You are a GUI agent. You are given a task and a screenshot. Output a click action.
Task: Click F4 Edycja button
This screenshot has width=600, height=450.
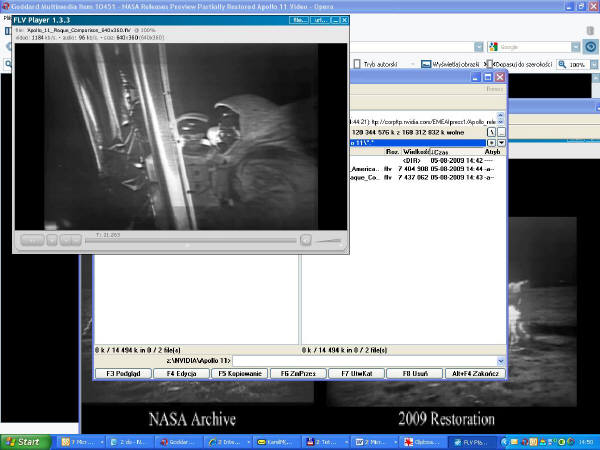coord(181,373)
